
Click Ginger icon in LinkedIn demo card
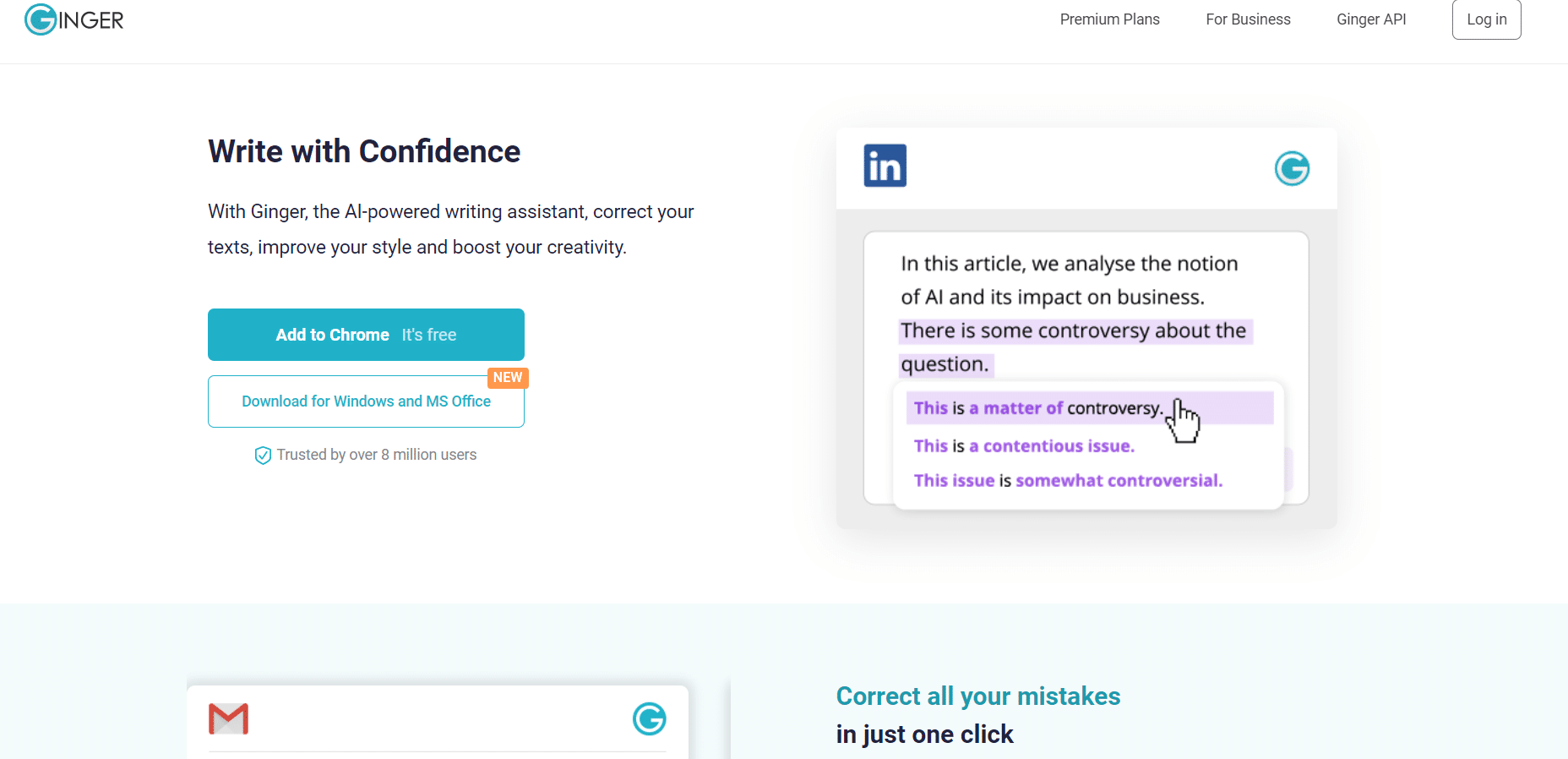(x=1292, y=168)
